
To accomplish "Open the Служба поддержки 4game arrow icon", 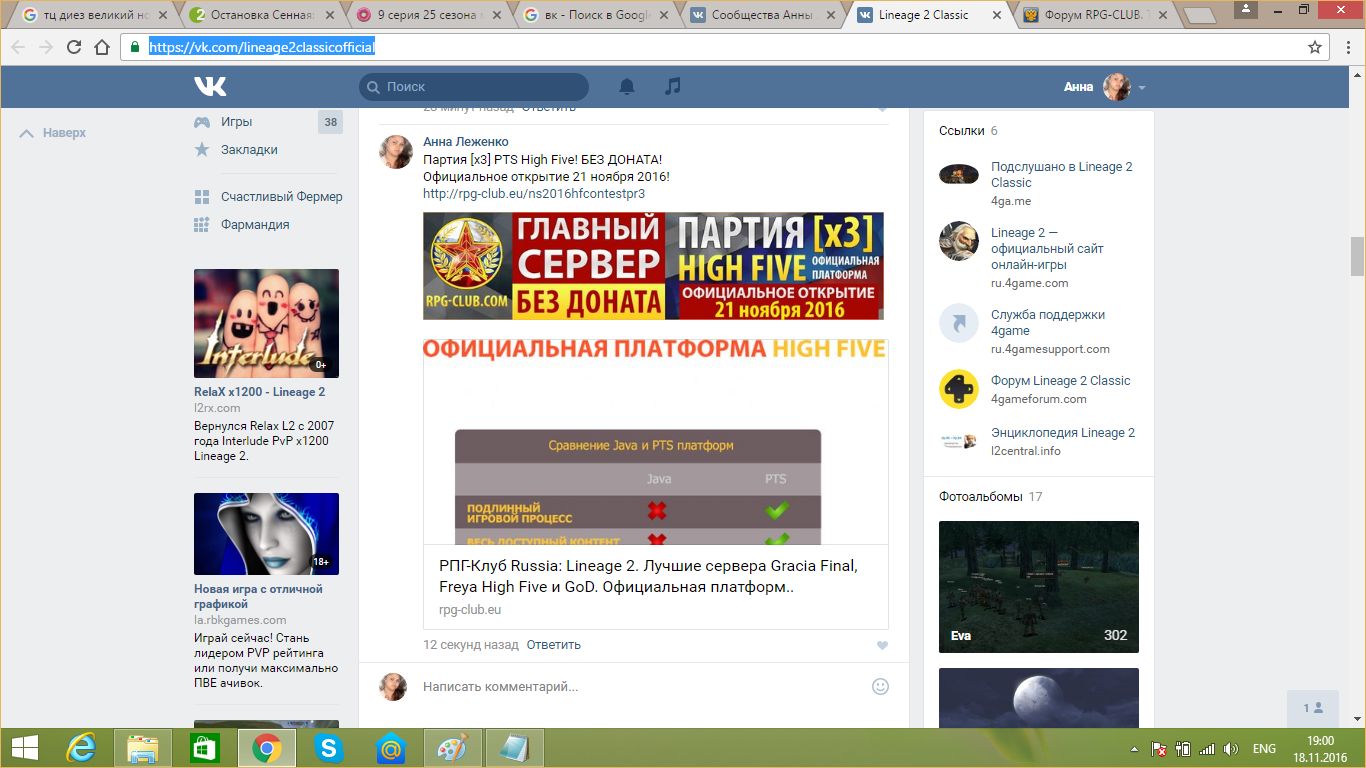I will [959, 324].
